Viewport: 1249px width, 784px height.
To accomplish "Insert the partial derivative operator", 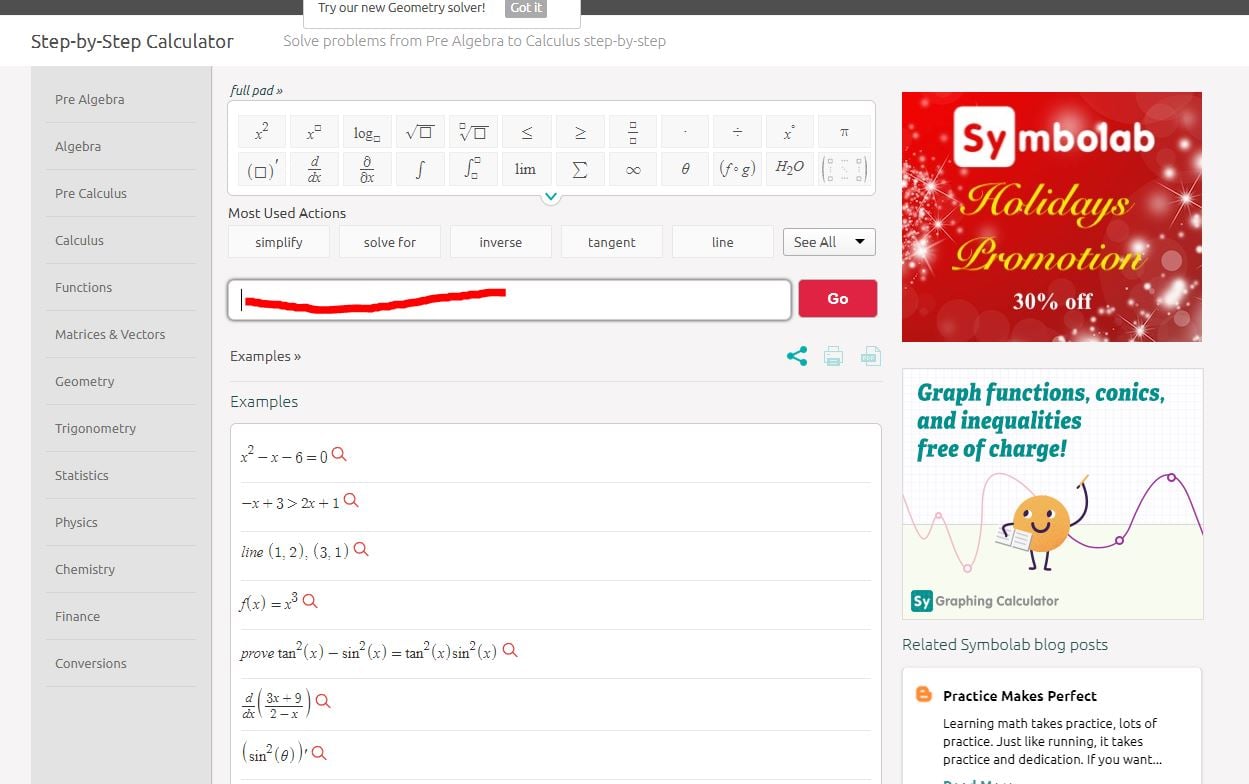I will coord(367,169).
